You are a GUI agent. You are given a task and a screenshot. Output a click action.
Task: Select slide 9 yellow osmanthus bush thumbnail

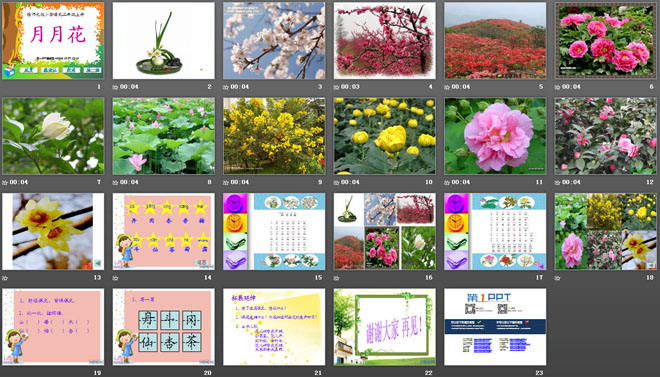pyautogui.click(x=274, y=136)
